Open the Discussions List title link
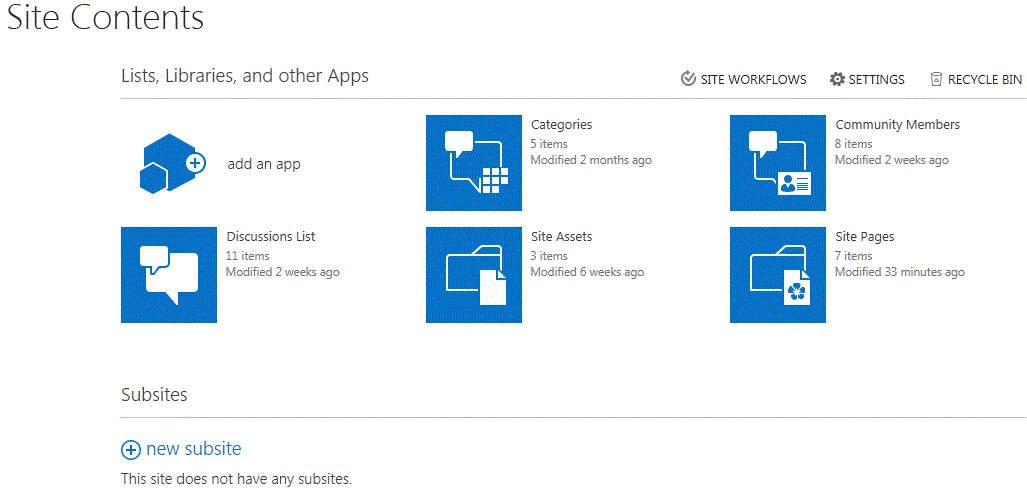1027x498 pixels. coord(270,237)
